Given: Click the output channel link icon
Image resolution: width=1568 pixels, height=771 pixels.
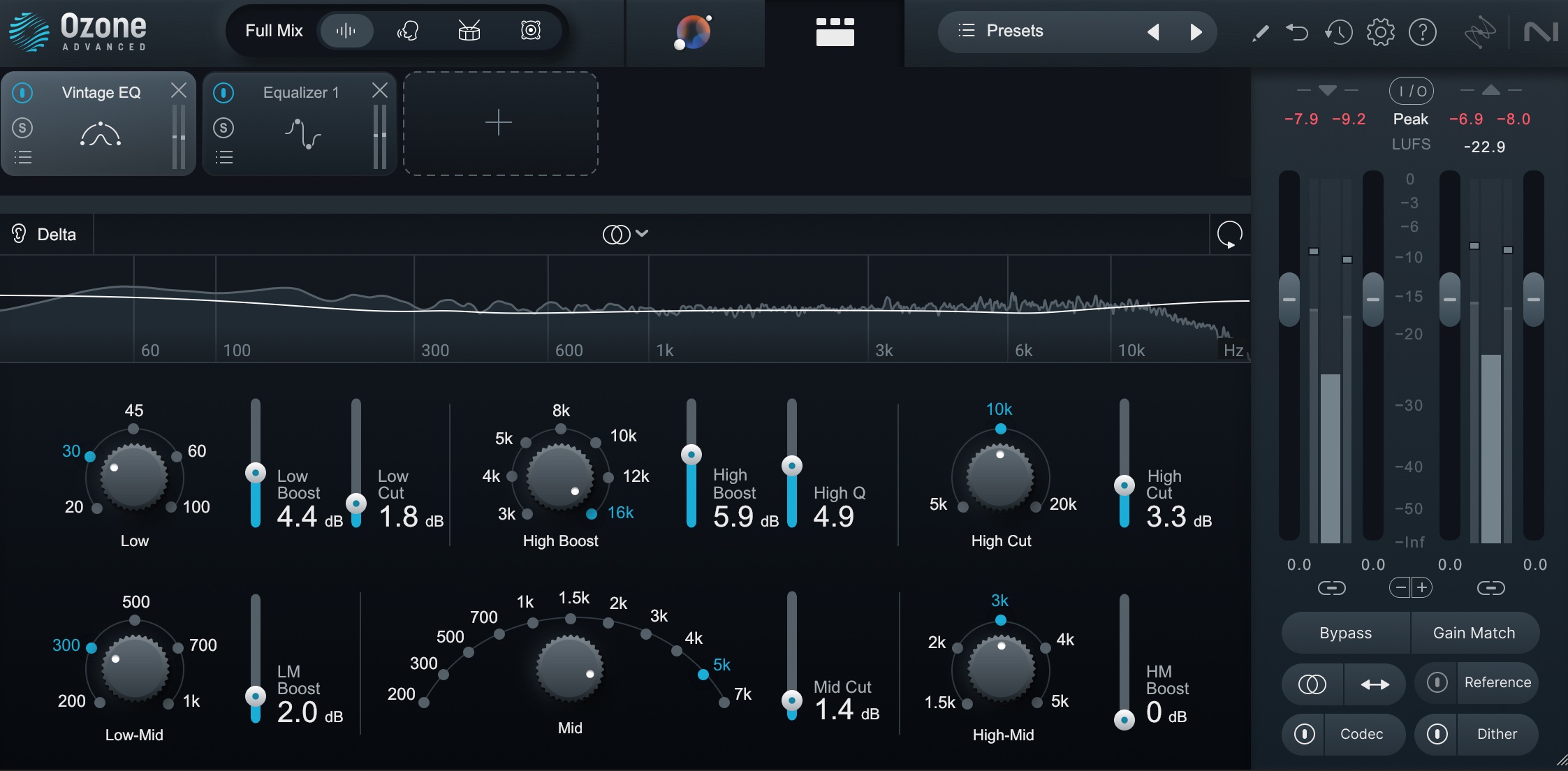Looking at the screenshot, I should (x=1490, y=588).
